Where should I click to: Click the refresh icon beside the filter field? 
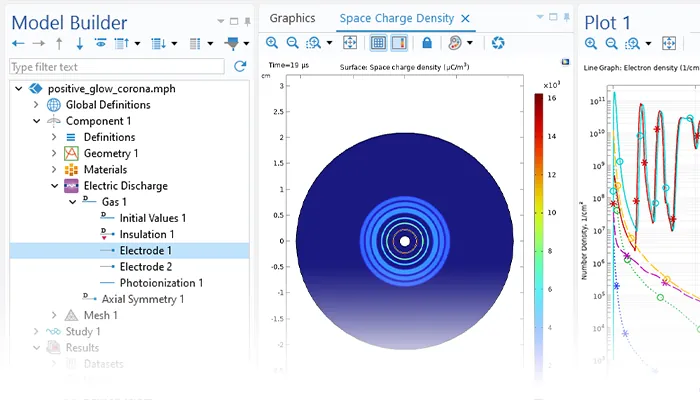239,66
